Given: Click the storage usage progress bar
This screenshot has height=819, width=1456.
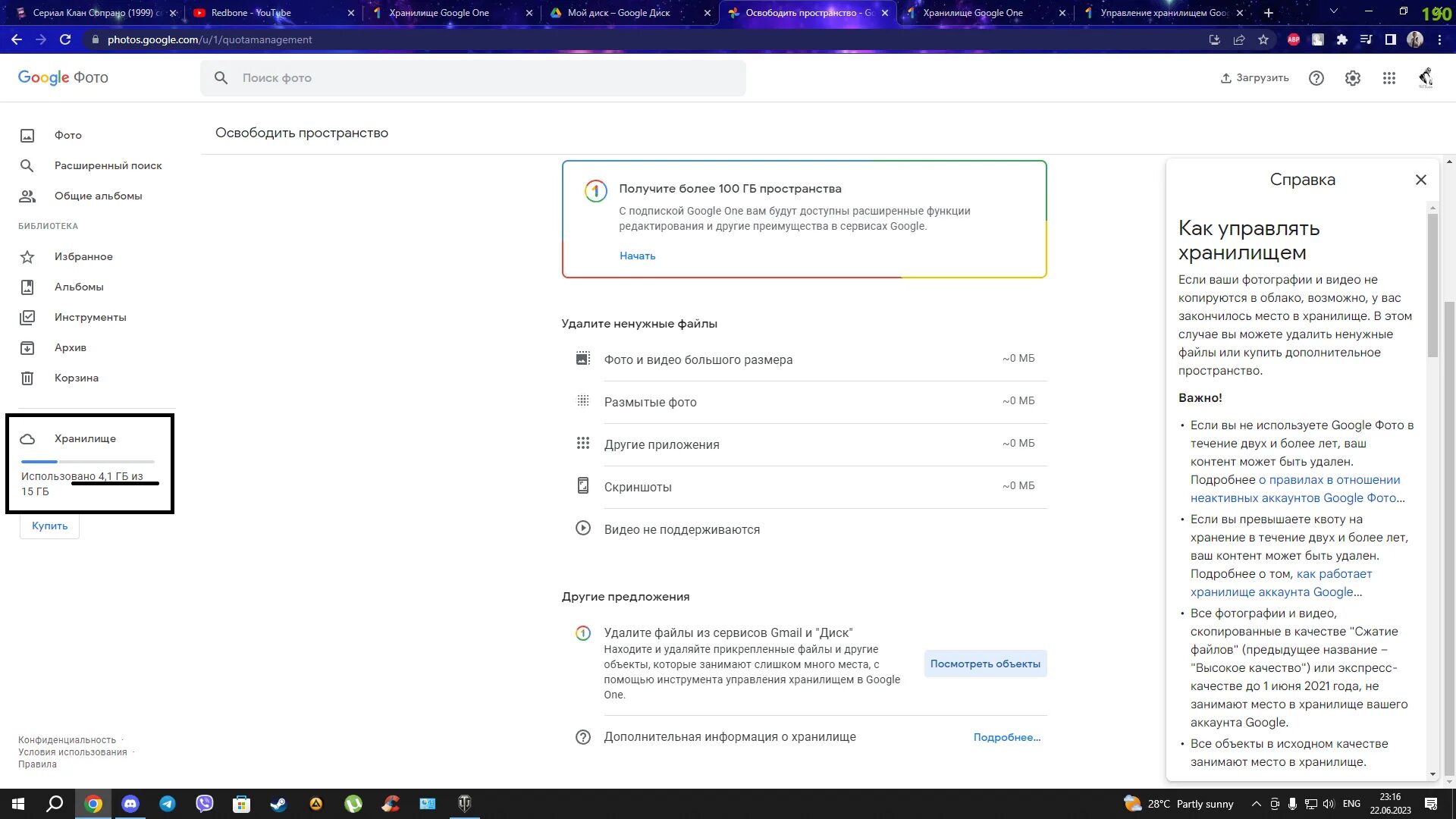Looking at the screenshot, I should pyautogui.click(x=88, y=461).
